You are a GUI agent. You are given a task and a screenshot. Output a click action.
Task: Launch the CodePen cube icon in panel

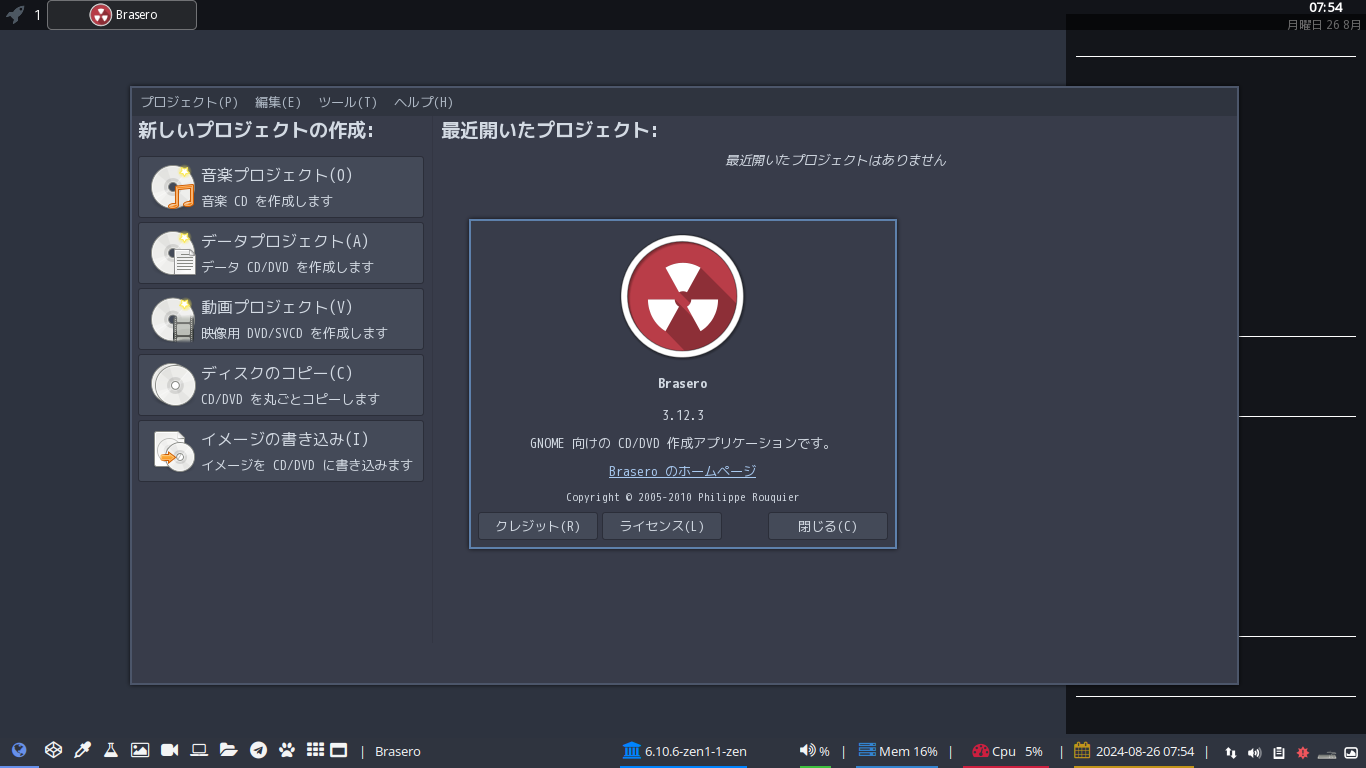(x=53, y=750)
